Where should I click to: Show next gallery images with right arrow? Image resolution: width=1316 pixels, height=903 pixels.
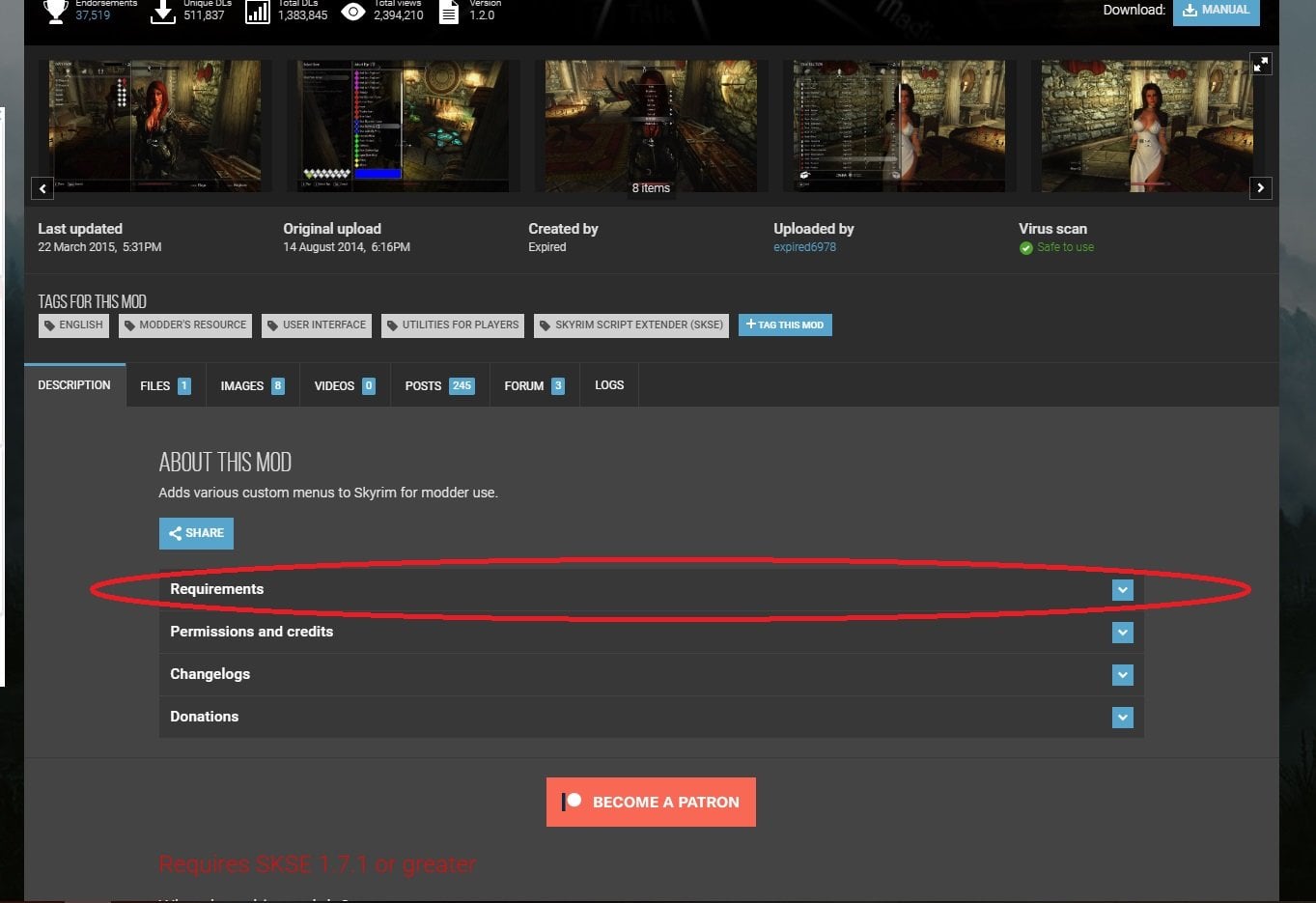(x=1260, y=188)
